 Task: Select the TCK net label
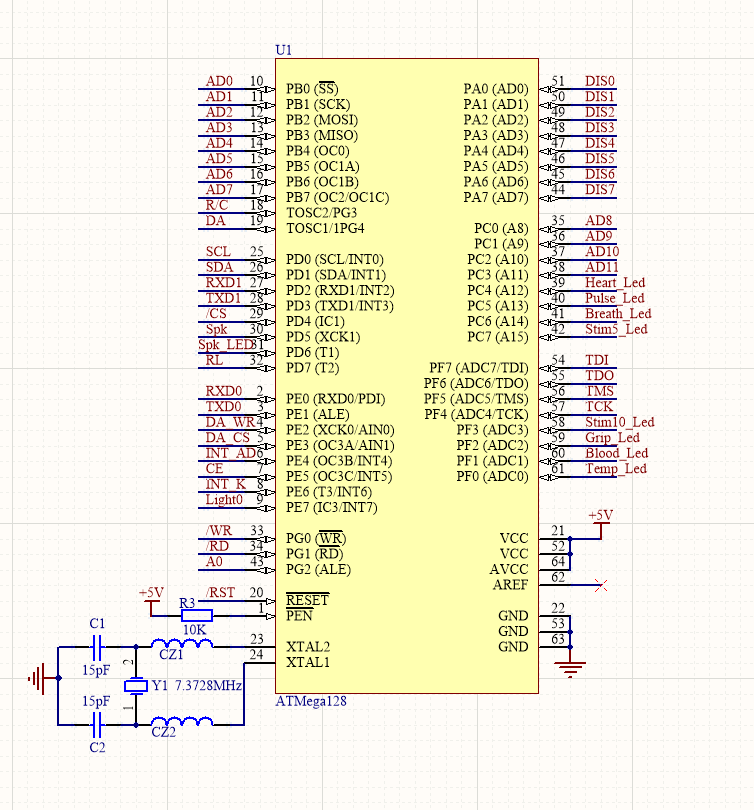pos(599,407)
